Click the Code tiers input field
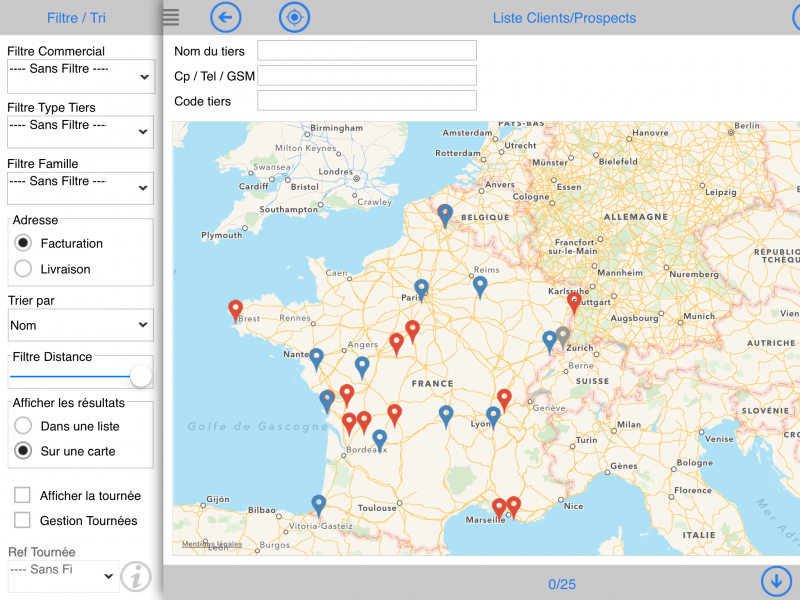 367,101
